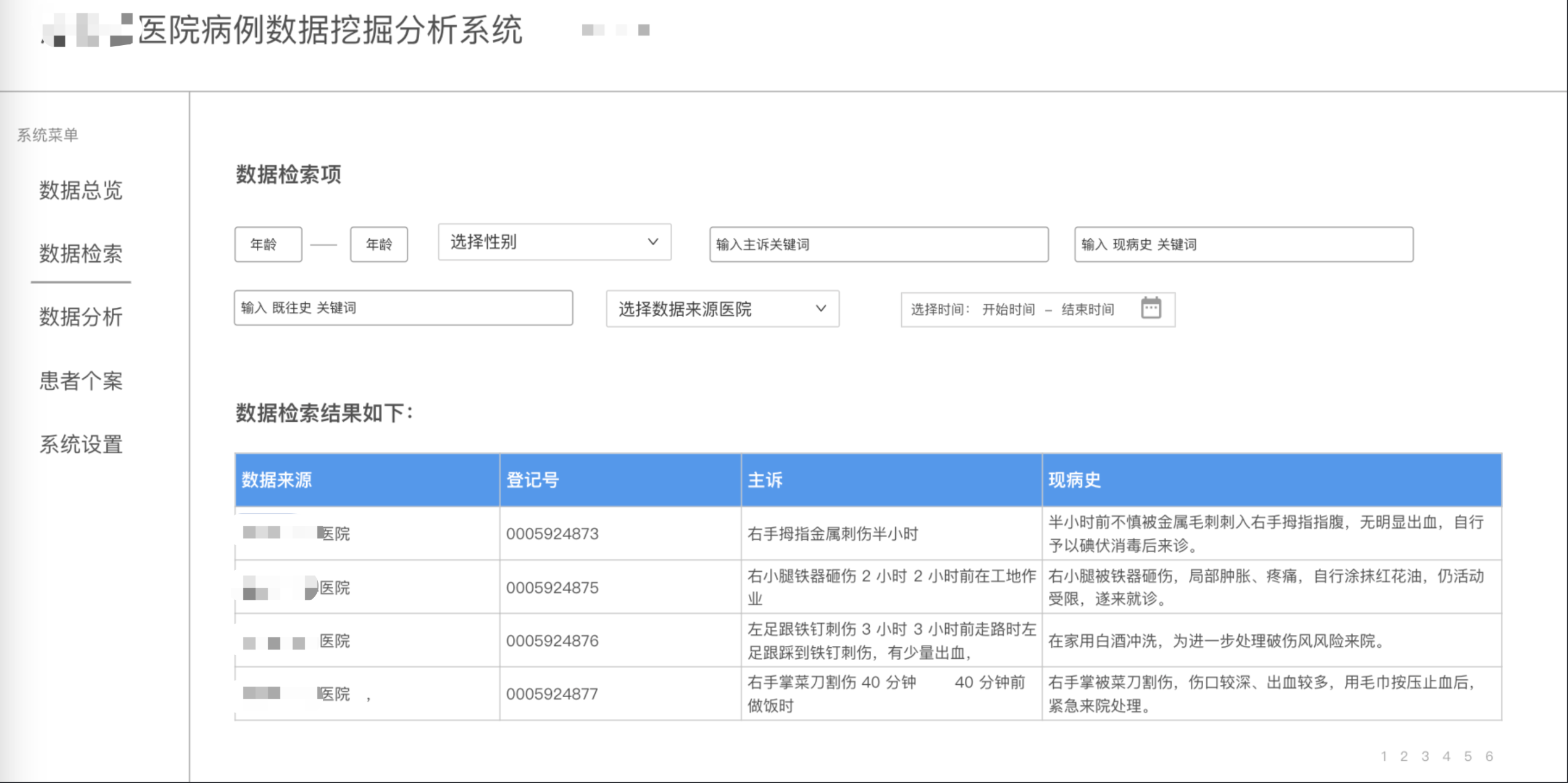Expand the 选择性别 dropdown arrow

coord(653,242)
